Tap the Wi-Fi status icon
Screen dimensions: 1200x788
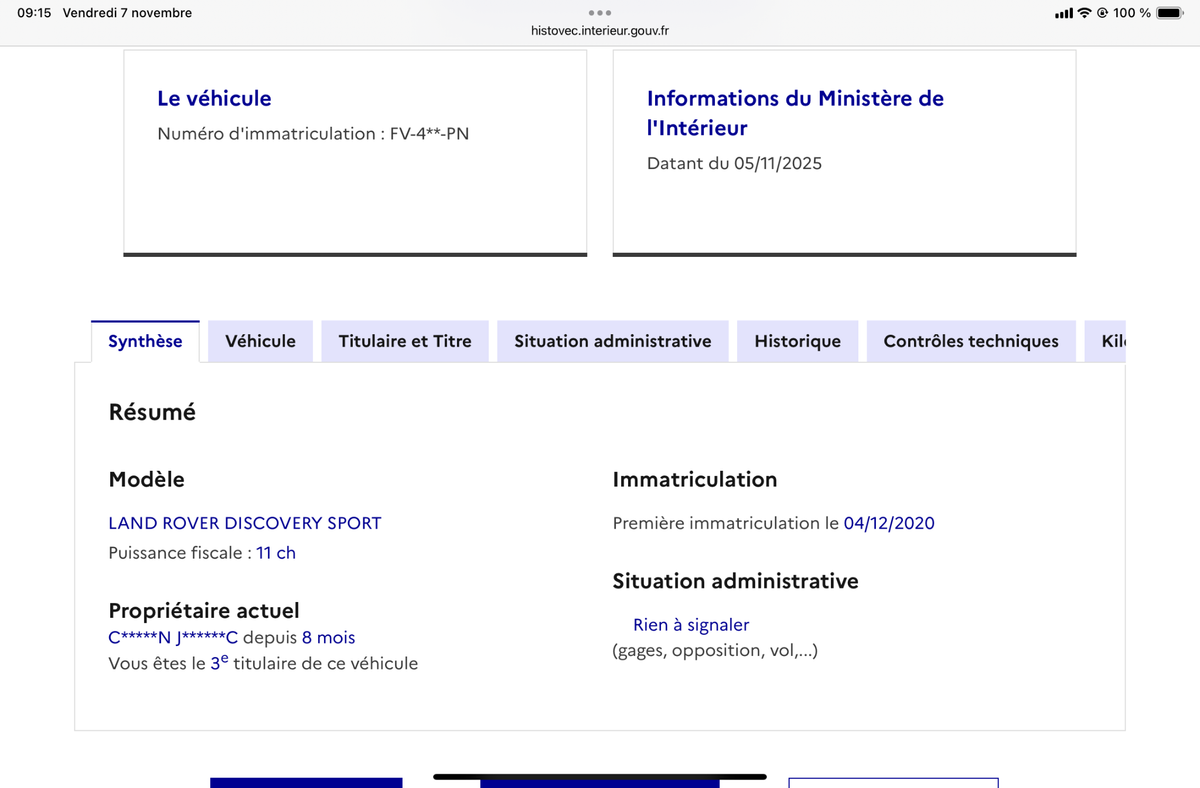(x=1084, y=13)
